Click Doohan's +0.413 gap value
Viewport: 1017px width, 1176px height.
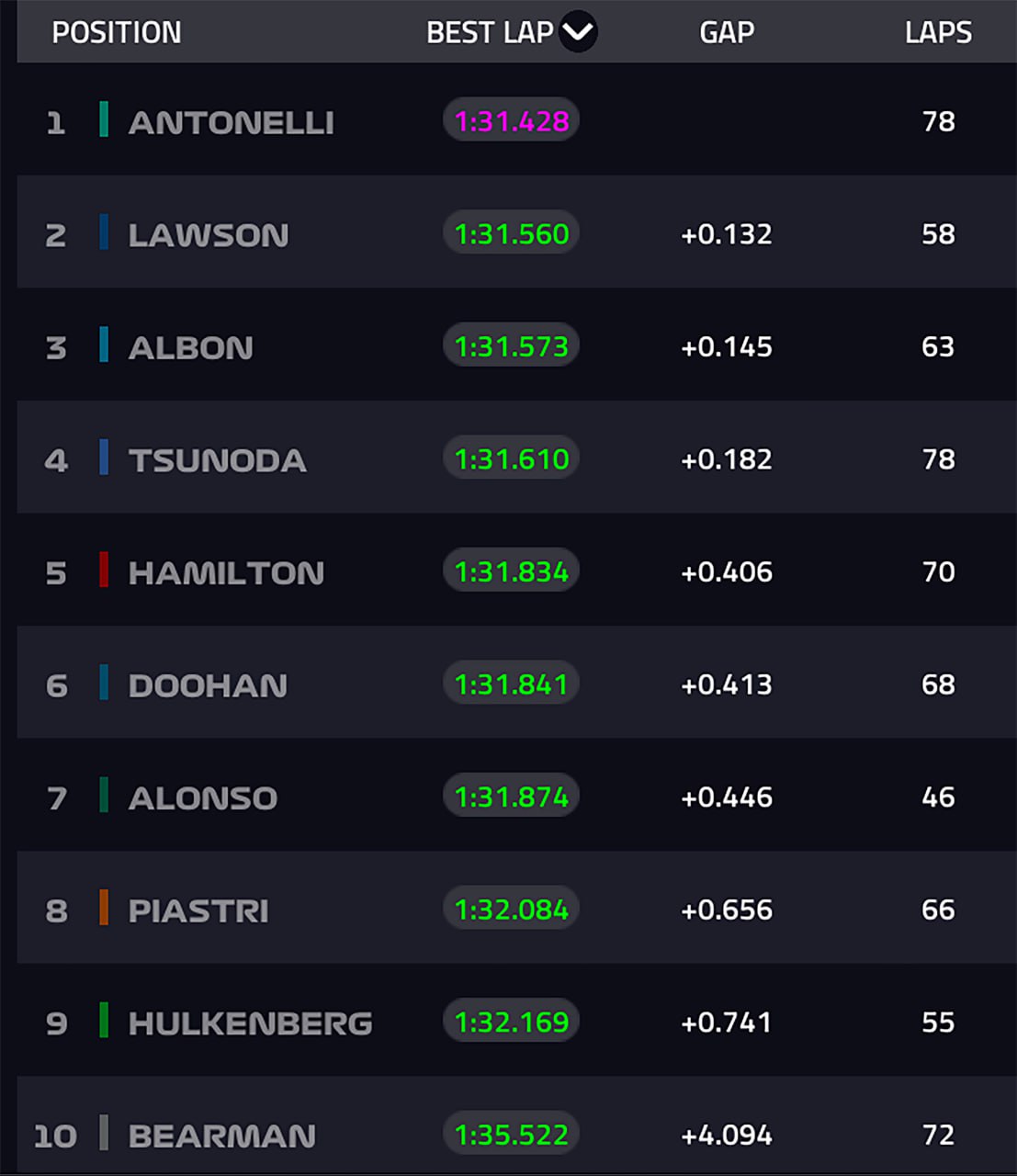tap(726, 684)
